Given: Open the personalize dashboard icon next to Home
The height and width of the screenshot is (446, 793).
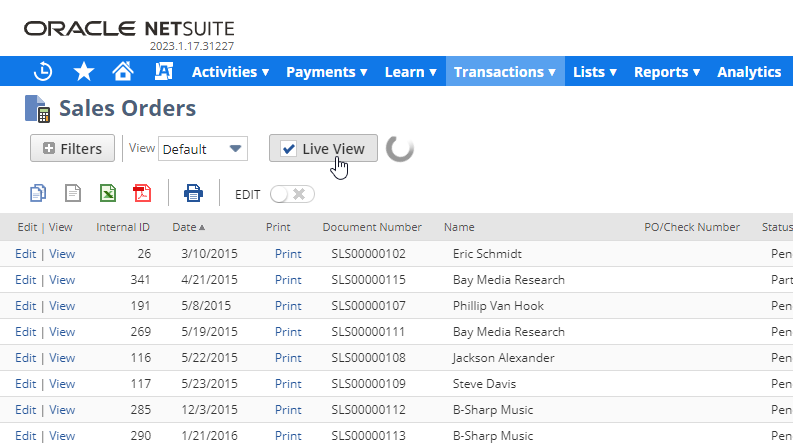Looking at the screenshot, I should coord(163,71).
